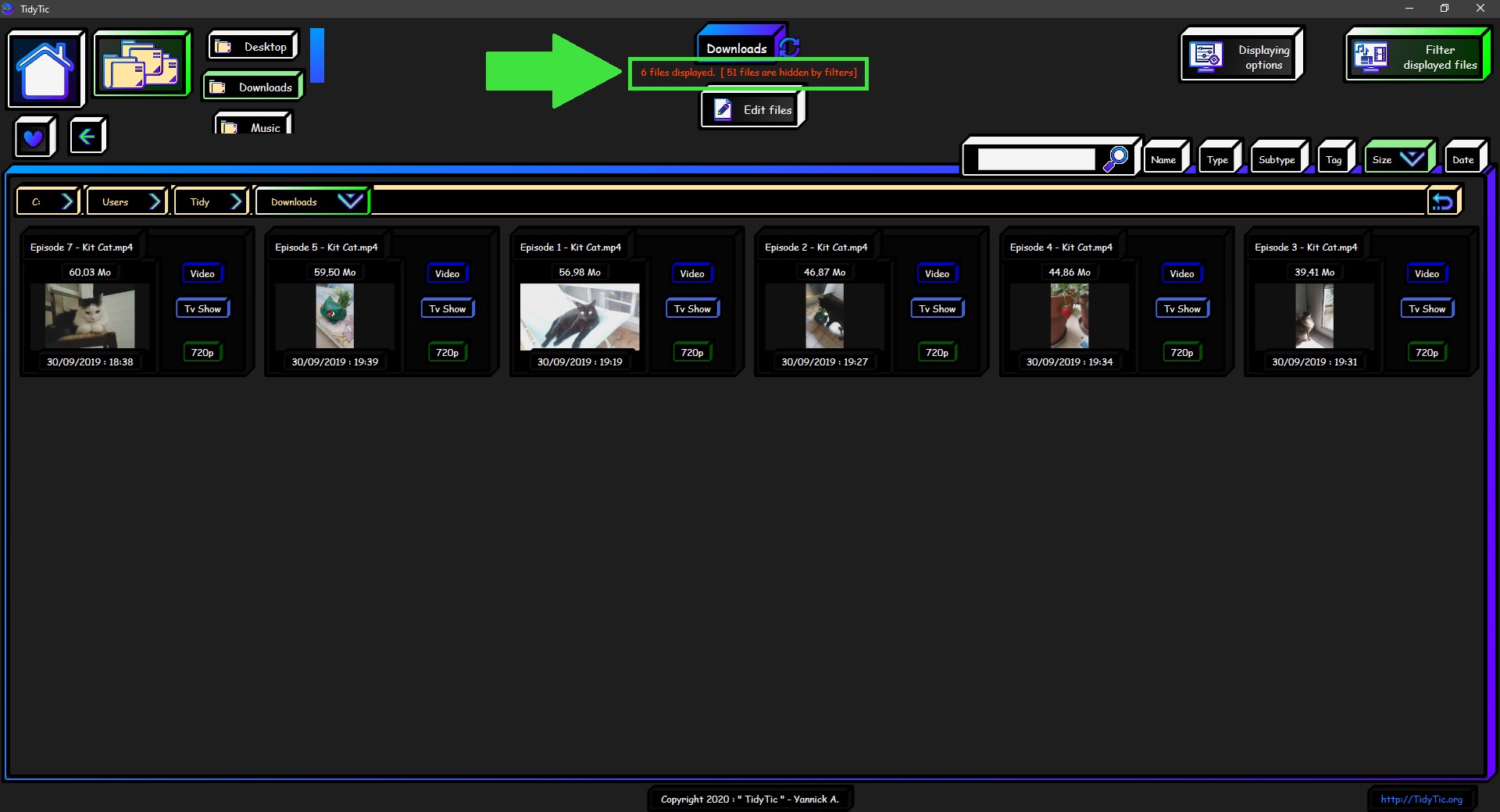Open the http://TidyTic.org link
The image size is (1500, 812).
coord(1421,799)
